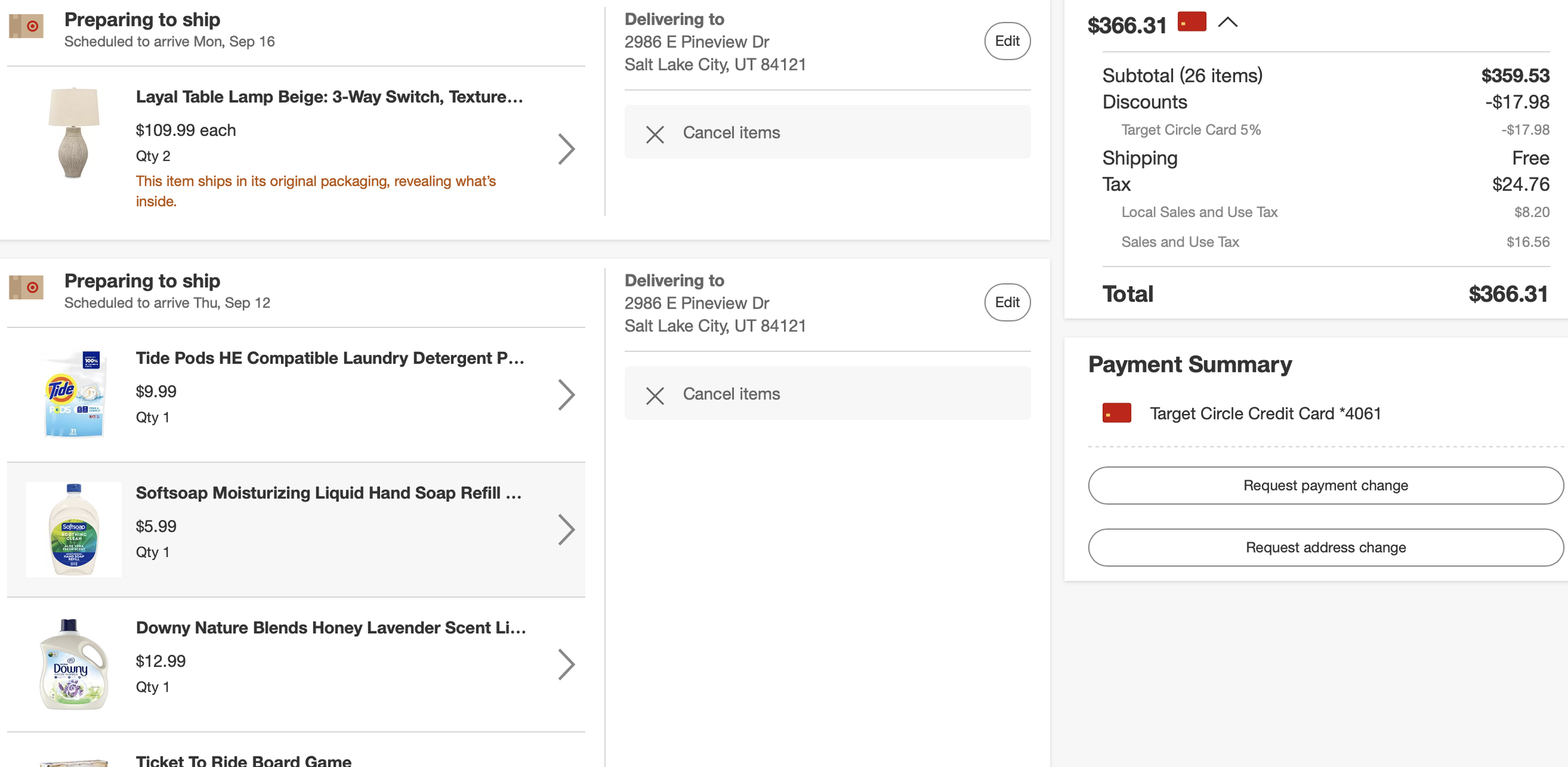The height and width of the screenshot is (767, 1568).
Task: Open Softsoap Hand Soap details chevron
Action: point(566,530)
